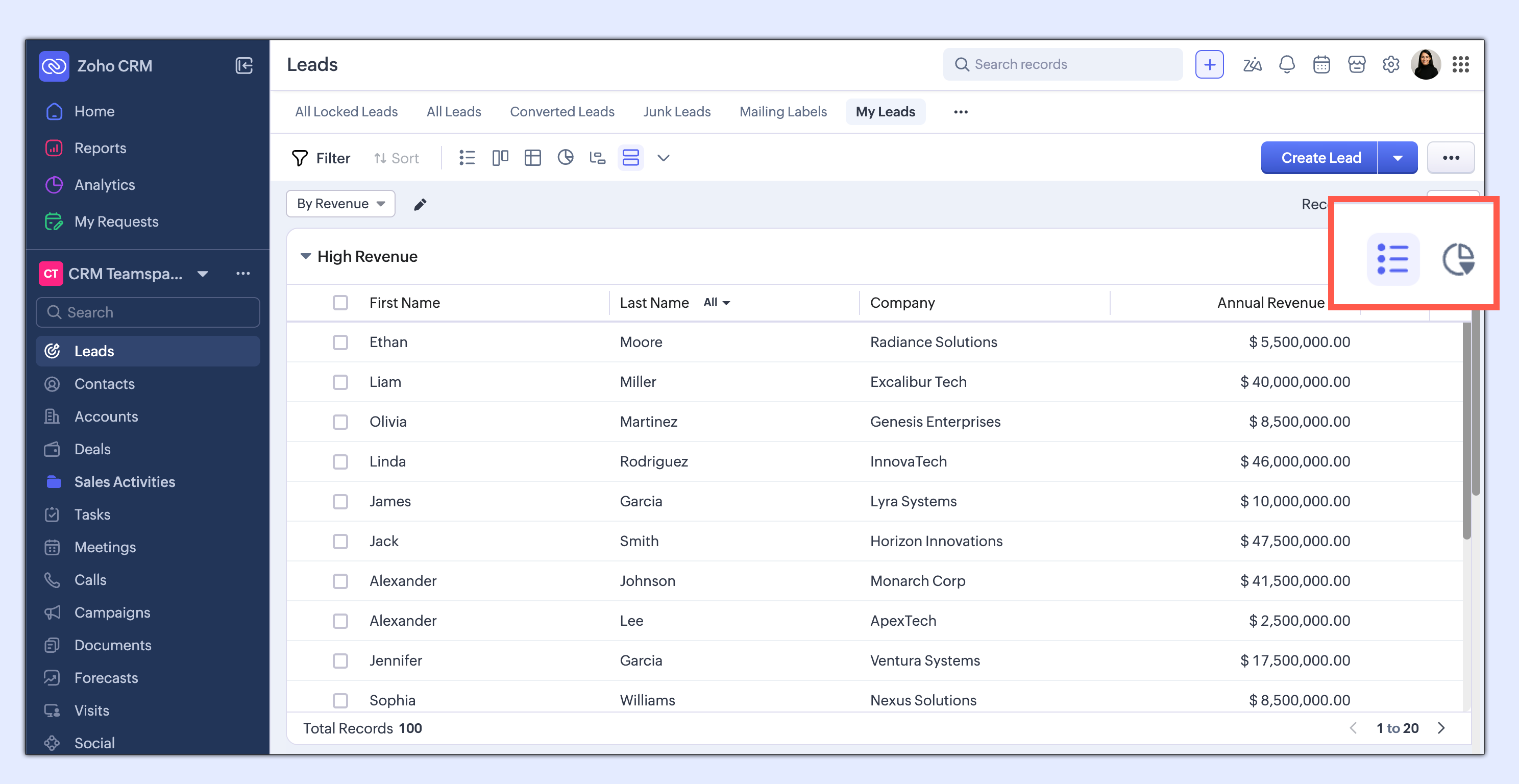Image resolution: width=1519 pixels, height=784 pixels.
Task: Toggle the select-all checkbox in the header
Action: click(340, 303)
